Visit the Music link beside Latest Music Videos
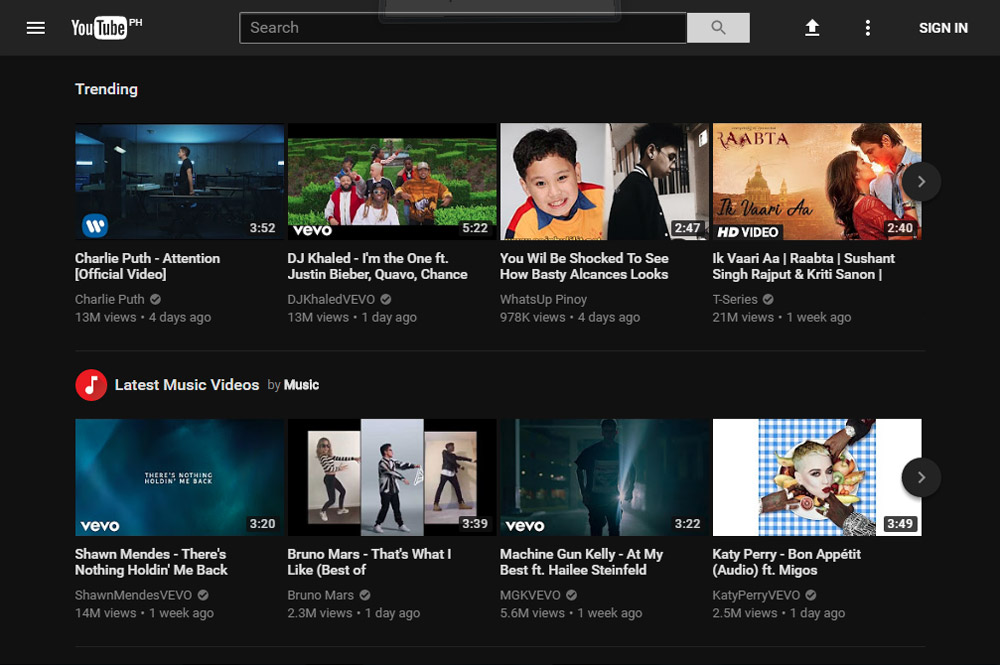This screenshot has height=665, width=1000. point(303,384)
